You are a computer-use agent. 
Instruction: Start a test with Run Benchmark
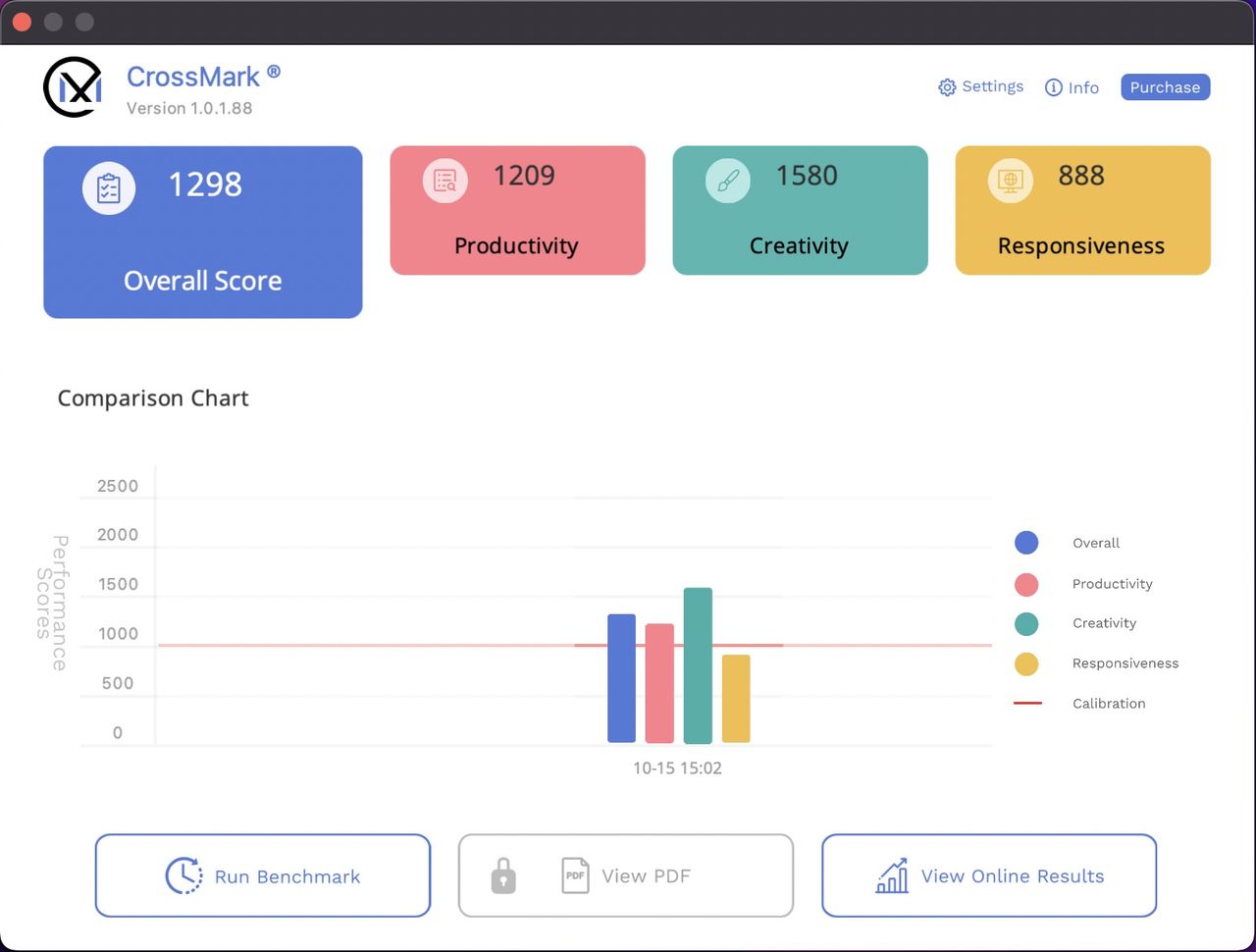pyautogui.click(x=263, y=875)
